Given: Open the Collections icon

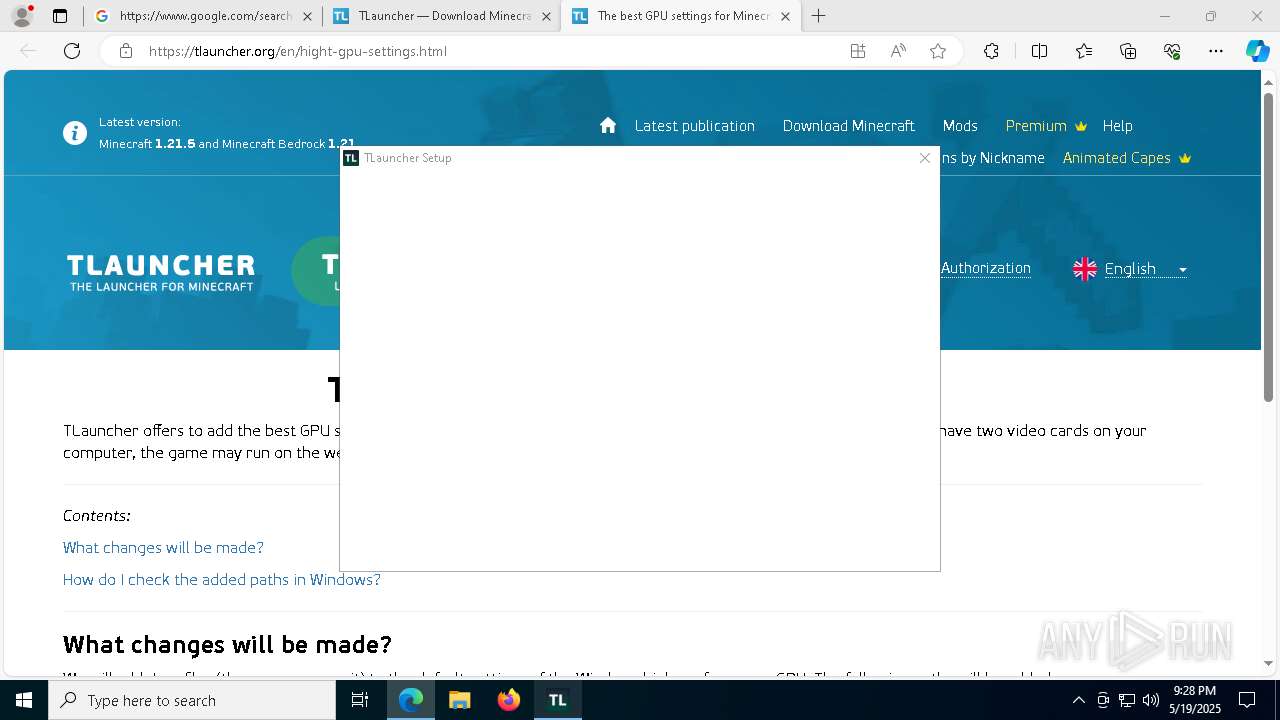Looking at the screenshot, I should click(x=1128, y=51).
